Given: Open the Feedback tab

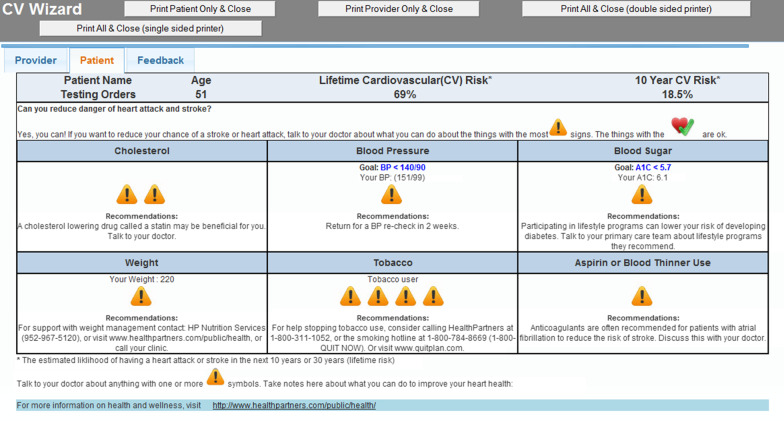Looking at the screenshot, I should [x=160, y=61].
